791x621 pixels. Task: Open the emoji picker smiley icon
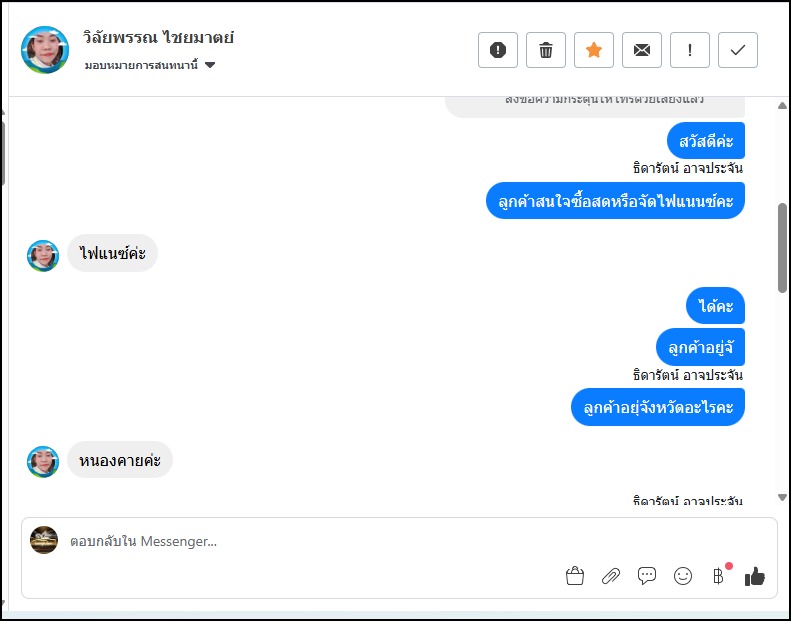click(683, 576)
